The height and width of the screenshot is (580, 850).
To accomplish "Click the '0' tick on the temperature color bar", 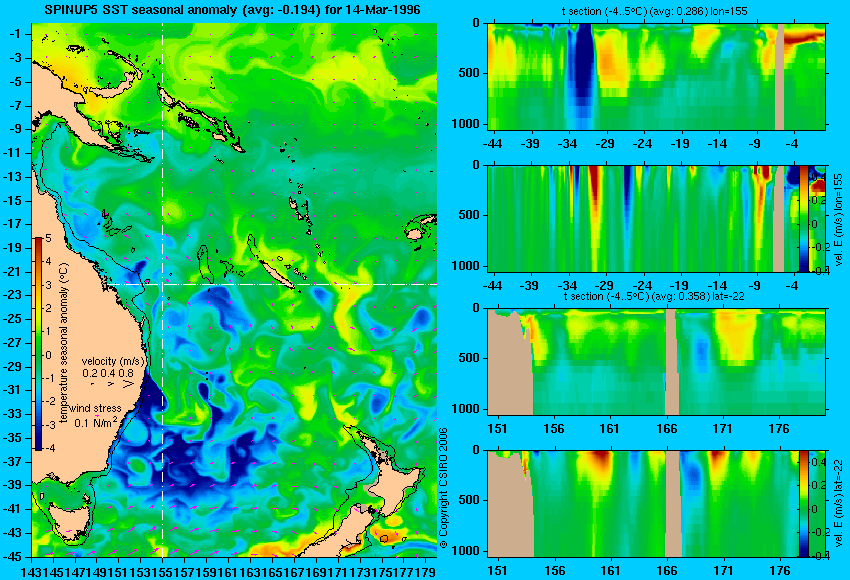I will (x=48, y=355).
